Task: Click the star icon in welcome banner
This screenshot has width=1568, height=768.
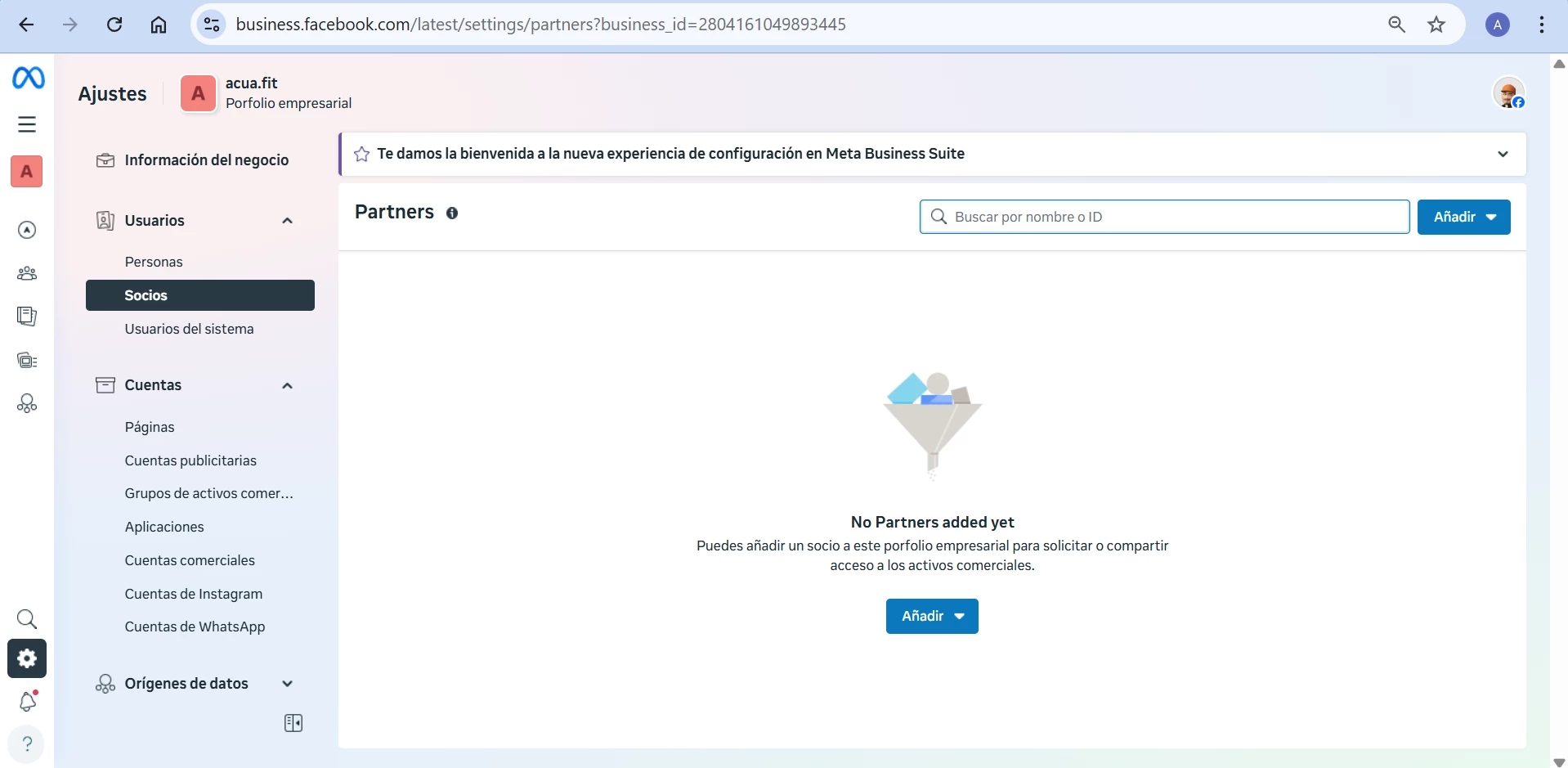Action: 361,154
